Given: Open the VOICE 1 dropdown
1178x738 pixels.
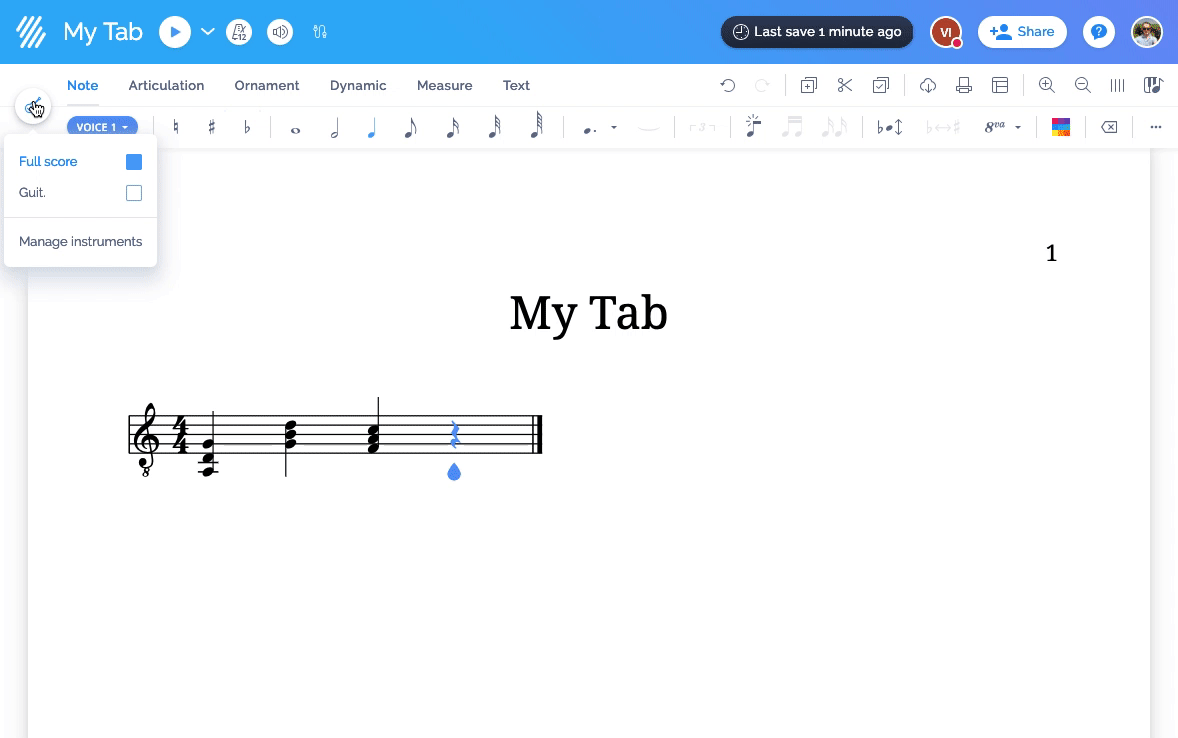Looking at the screenshot, I should click(x=102, y=127).
